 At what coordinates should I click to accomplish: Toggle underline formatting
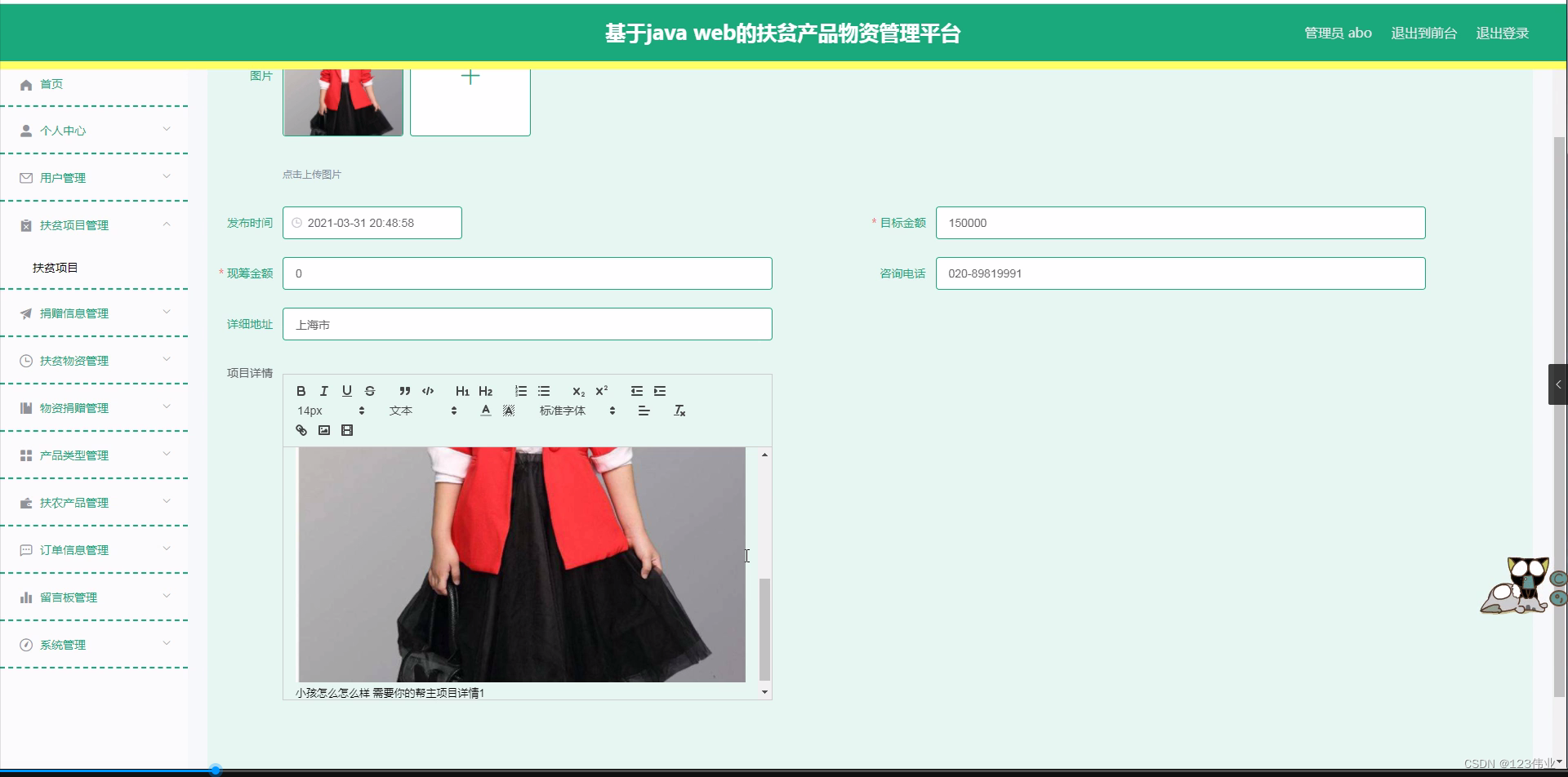point(347,391)
